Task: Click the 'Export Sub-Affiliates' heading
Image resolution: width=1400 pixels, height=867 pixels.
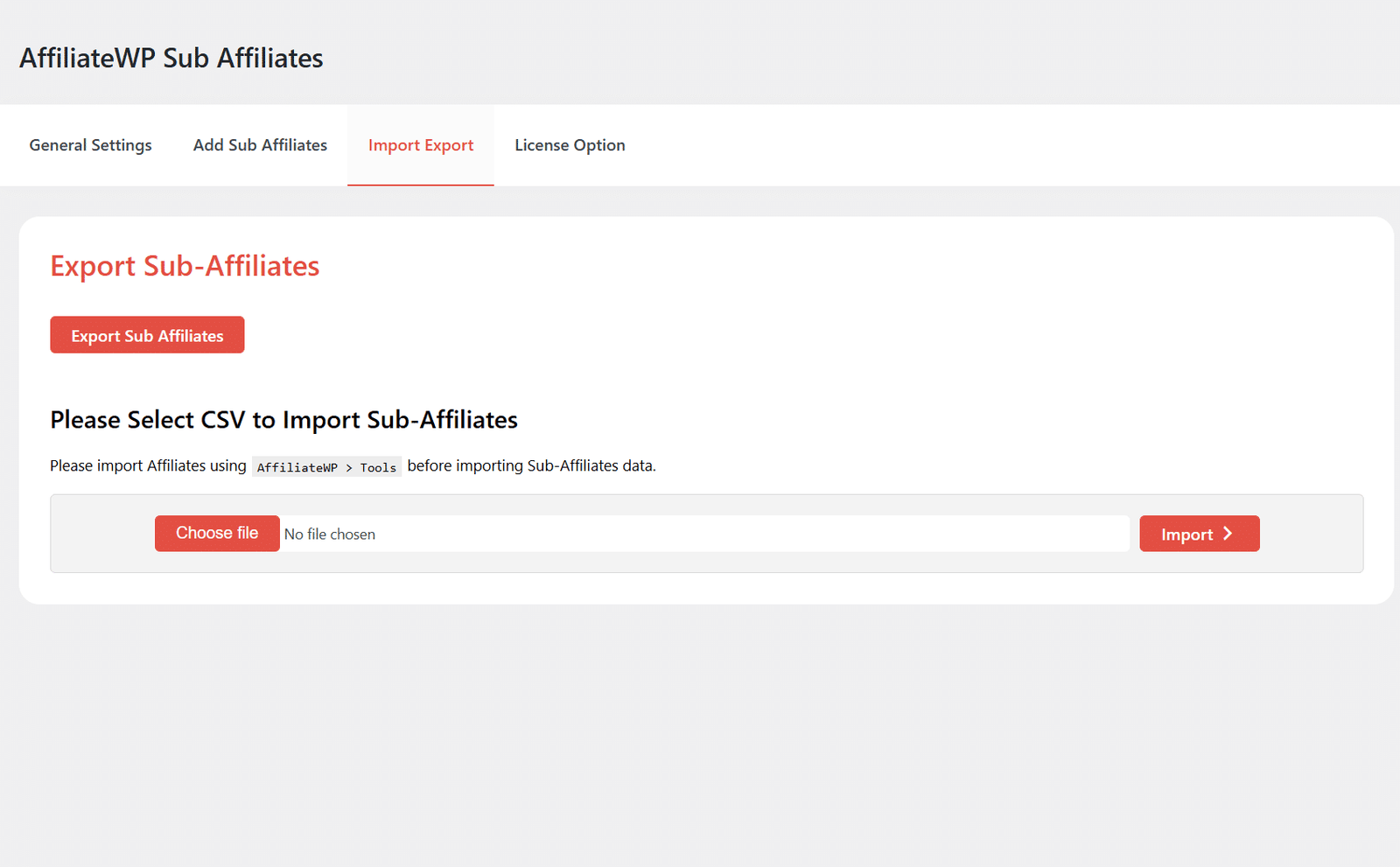Action: [185, 266]
